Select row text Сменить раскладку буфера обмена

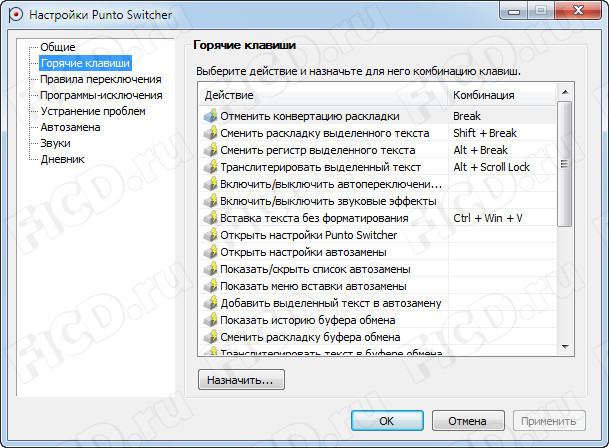coord(310,337)
